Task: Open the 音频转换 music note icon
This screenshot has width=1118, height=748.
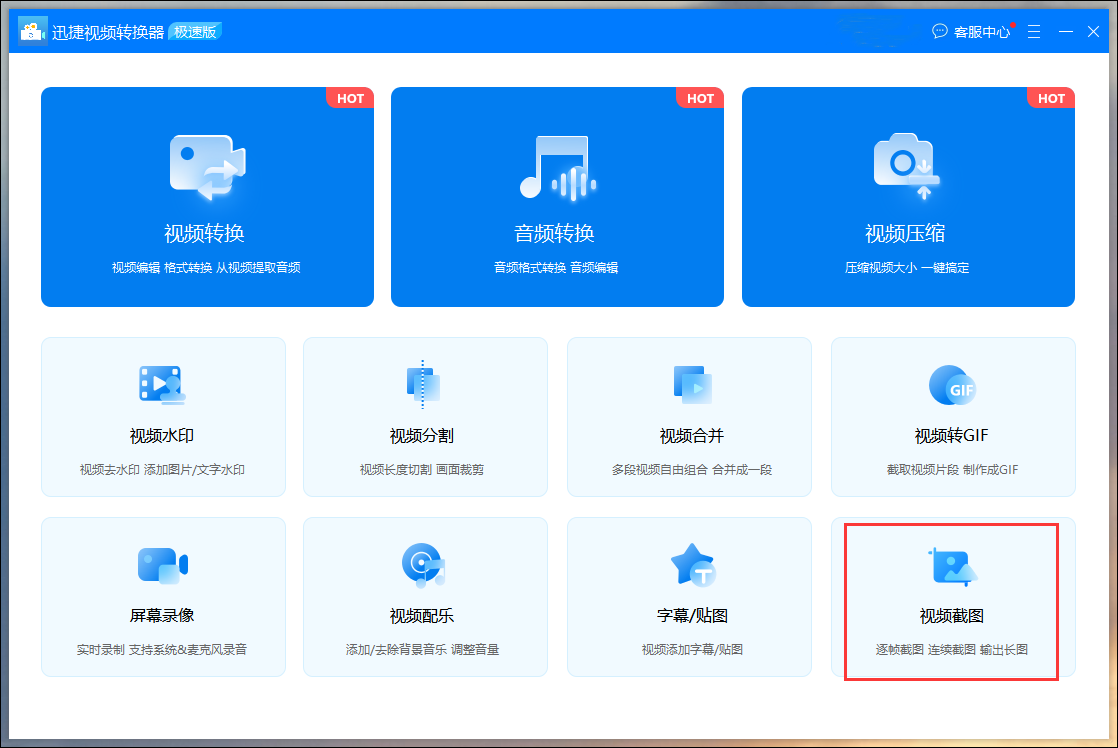Action: 558,168
